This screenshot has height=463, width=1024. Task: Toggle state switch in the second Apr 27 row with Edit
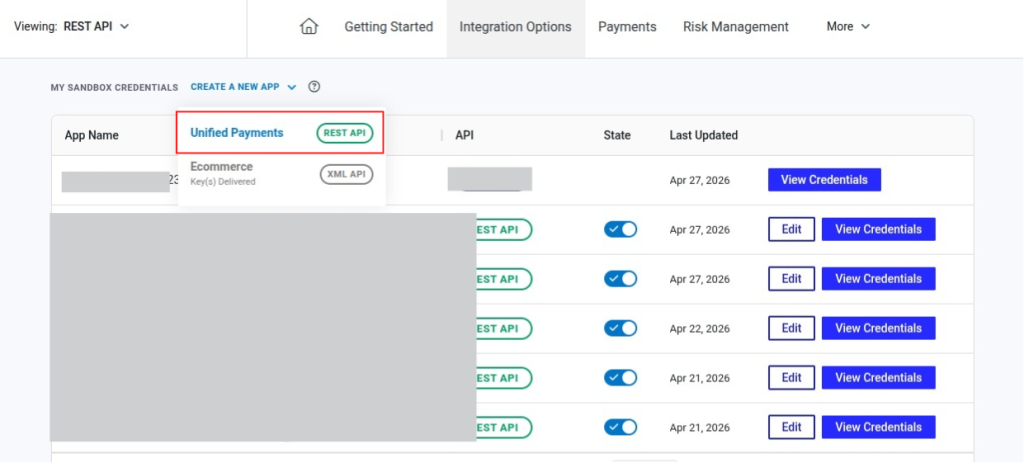620,279
